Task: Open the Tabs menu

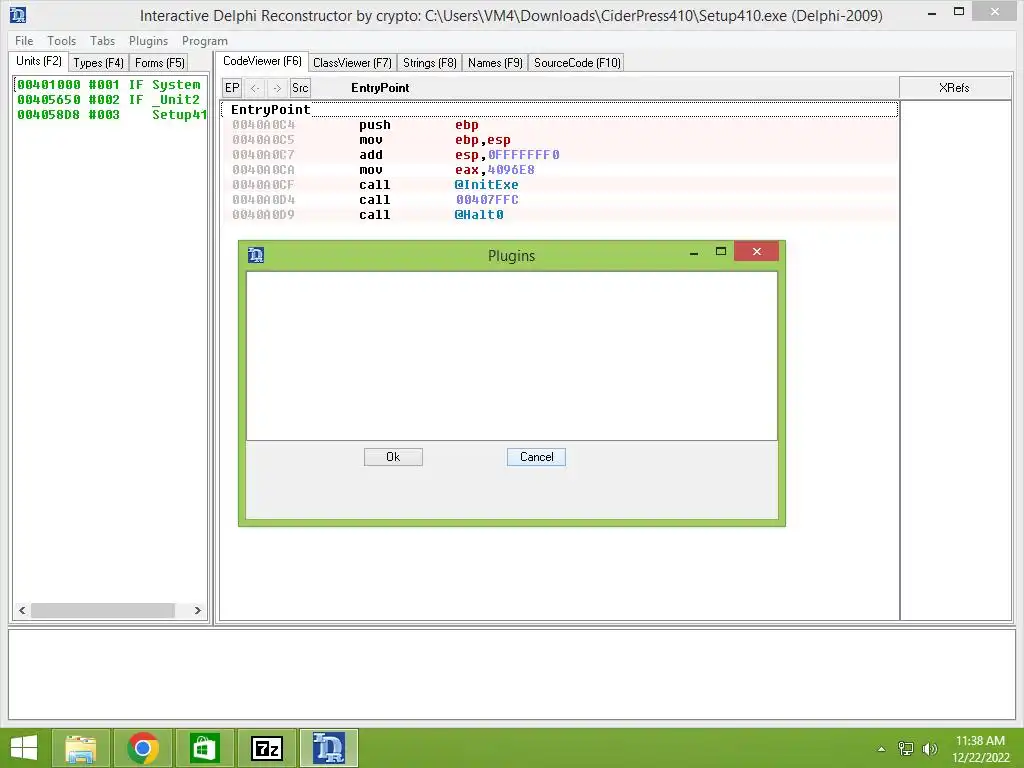Action: point(103,40)
